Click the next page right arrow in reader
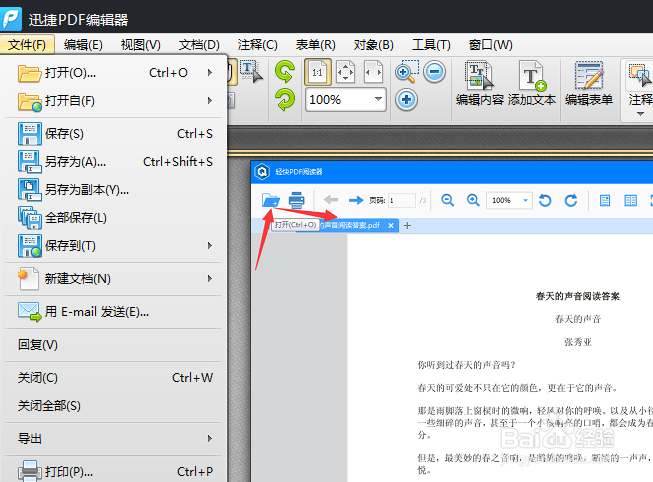 (x=356, y=200)
